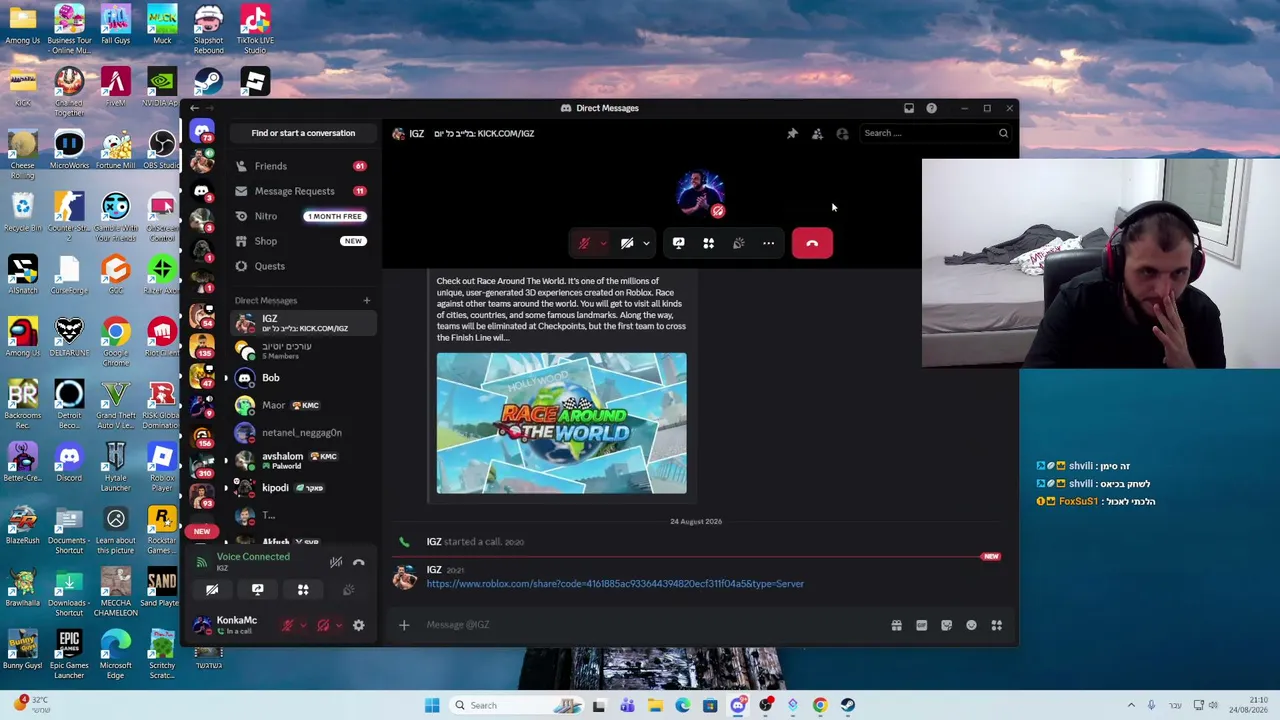Click IGZ's avatar in the call view
The image size is (1280, 720).
coord(700,193)
